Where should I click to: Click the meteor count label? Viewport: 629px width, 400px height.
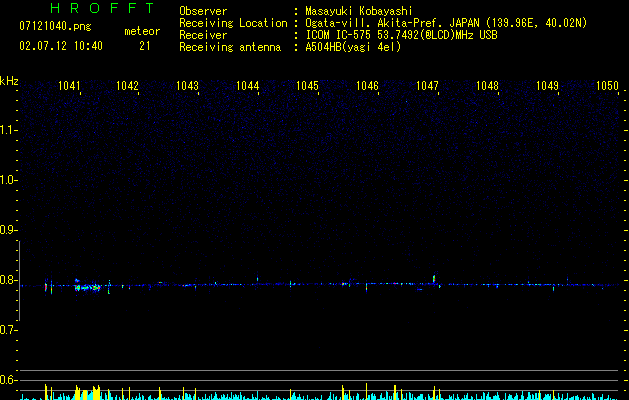pos(142,31)
